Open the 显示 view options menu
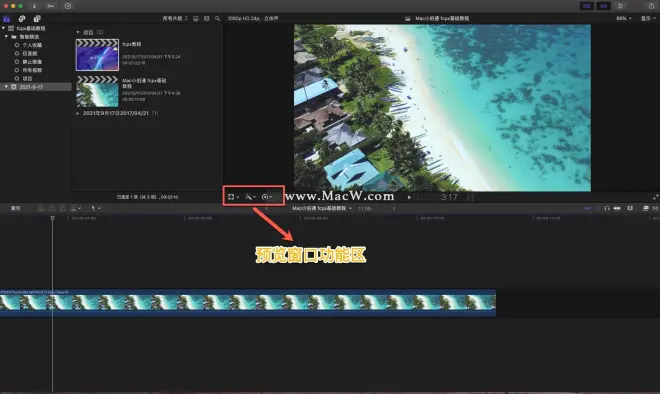This screenshot has height=394, width=660. 647,19
